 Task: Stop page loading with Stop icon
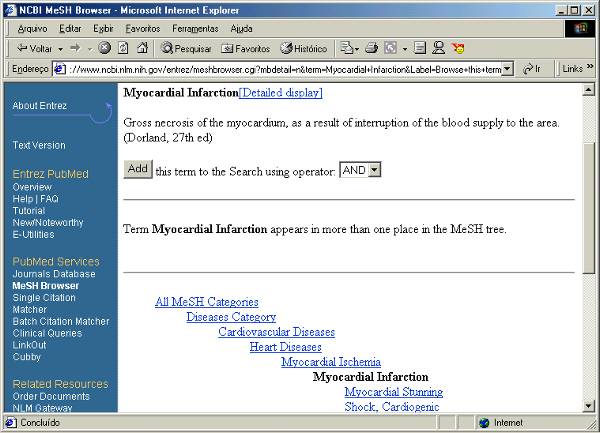click(104, 48)
